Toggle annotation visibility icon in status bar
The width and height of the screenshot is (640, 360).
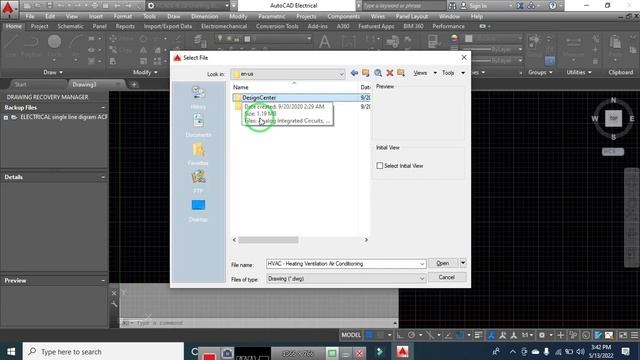pyautogui.click(x=503, y=335)
